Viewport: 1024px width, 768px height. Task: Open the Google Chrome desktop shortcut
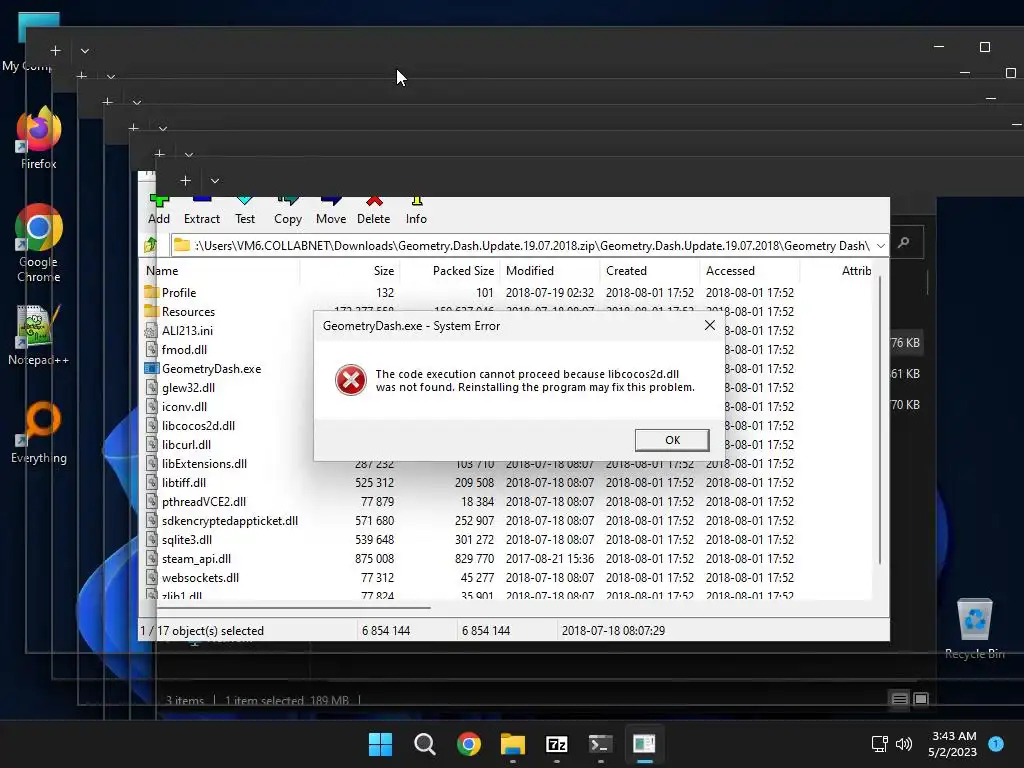(39, 243)
